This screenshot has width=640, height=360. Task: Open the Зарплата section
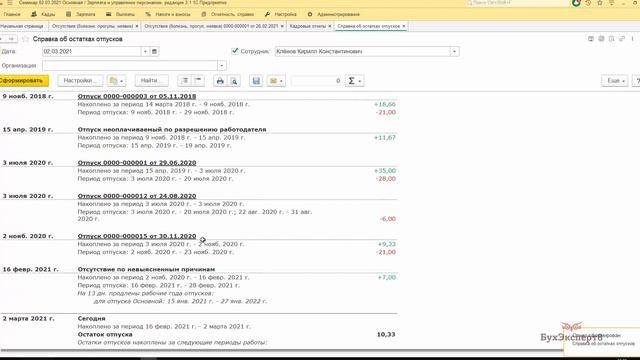pos(81,14)
